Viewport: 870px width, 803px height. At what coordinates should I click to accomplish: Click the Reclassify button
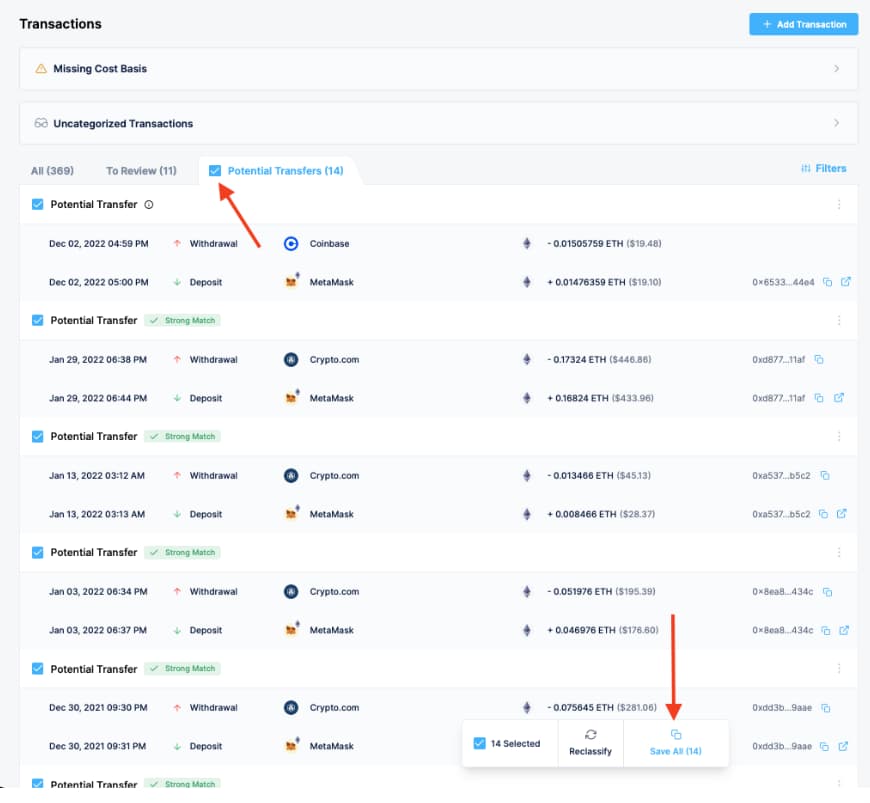point(590,744)
